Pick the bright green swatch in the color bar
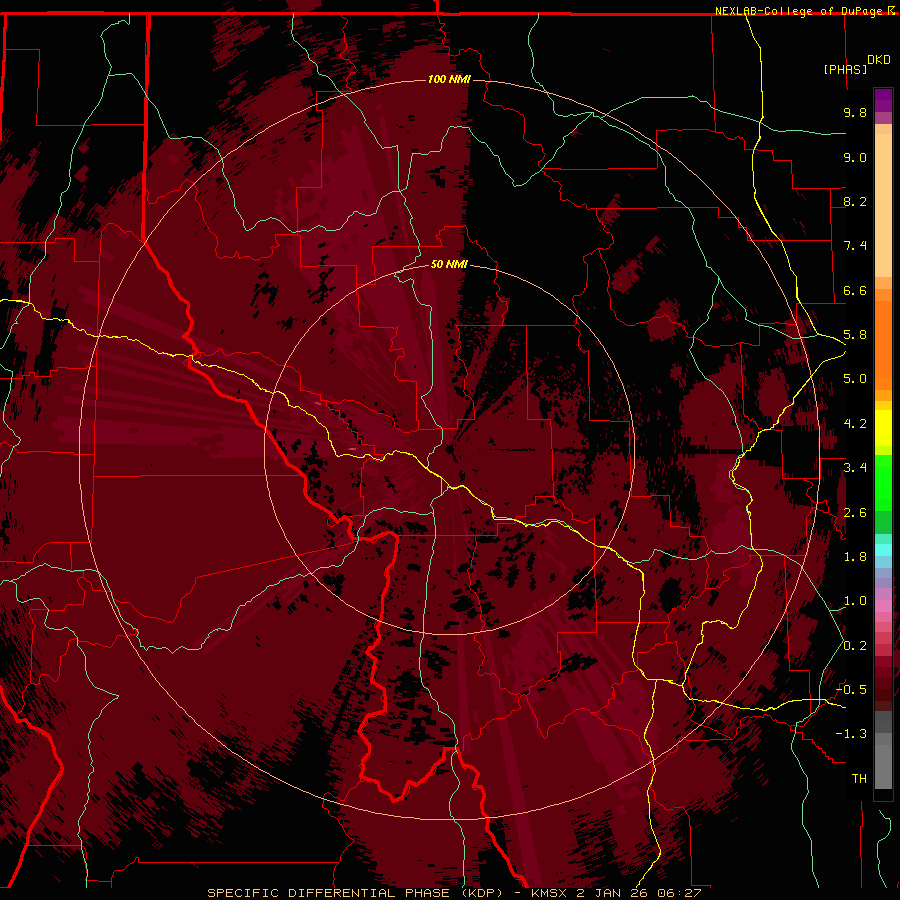The image size is (900, 900). coord(883,482)
